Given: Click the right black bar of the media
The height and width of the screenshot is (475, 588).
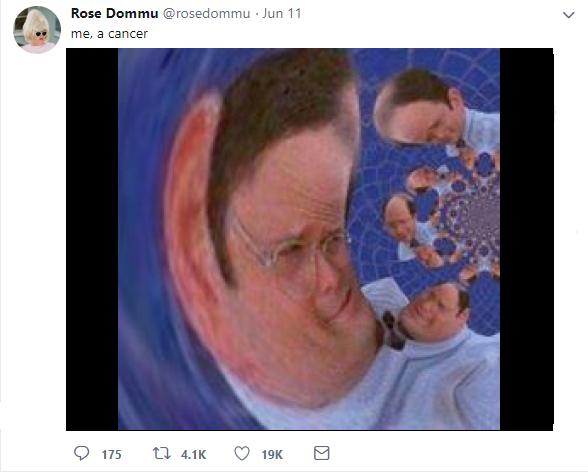Looking at the screenshot, I should [526, 239].
